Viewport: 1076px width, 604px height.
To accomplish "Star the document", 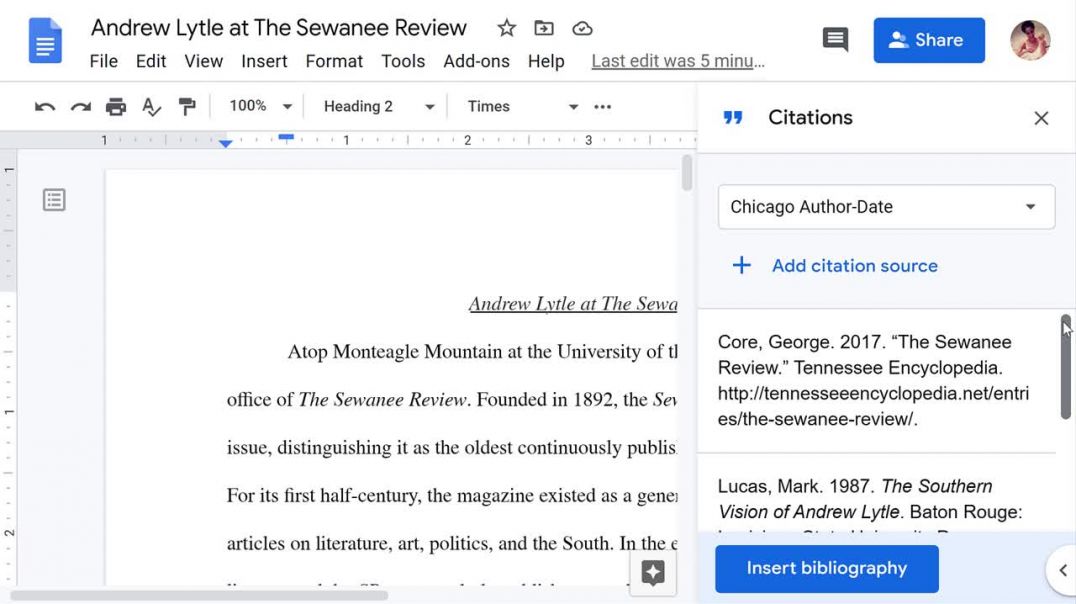I will tap(506, 28).
